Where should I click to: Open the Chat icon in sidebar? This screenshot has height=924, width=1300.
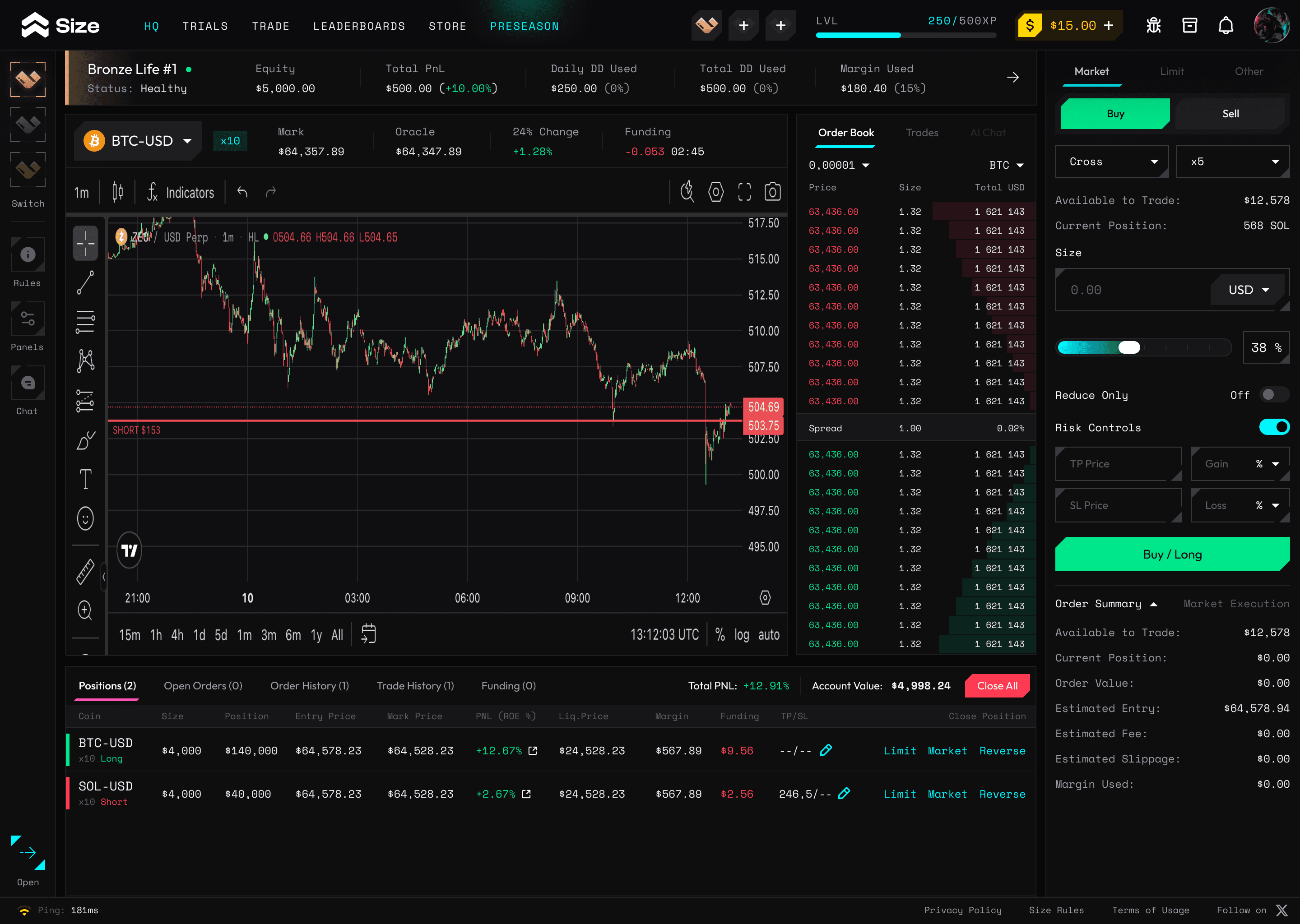click(x=28, y=382)
